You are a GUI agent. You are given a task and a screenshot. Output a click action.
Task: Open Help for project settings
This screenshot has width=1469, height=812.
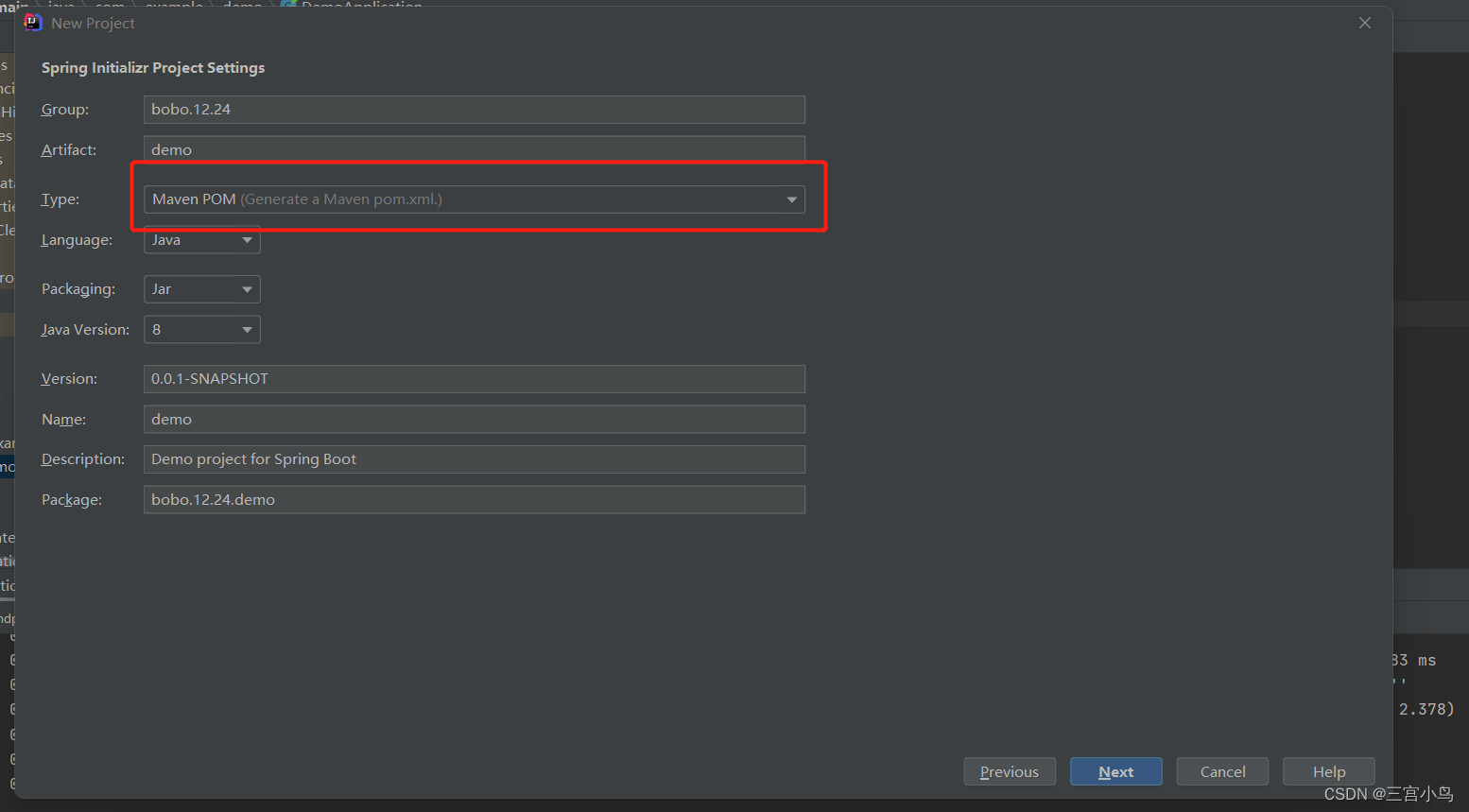tap(1328, 771)
